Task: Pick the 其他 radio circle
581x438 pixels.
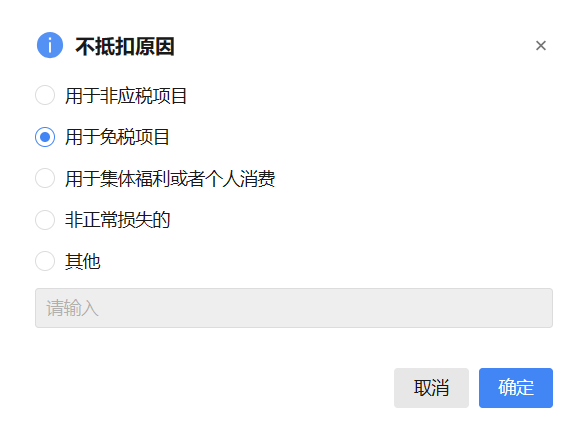Action: 45,261
